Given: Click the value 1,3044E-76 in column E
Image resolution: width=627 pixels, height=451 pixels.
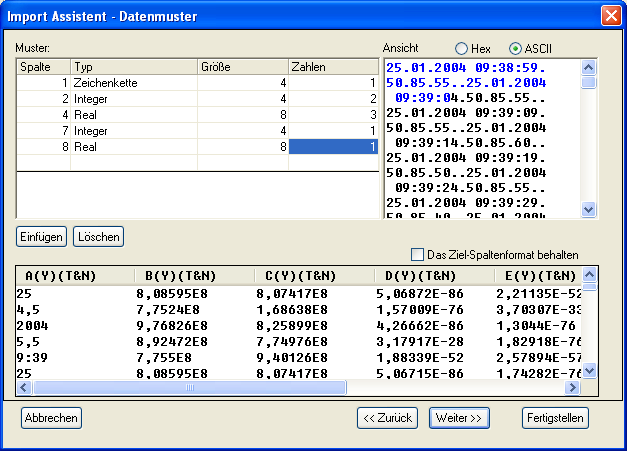Looking at the screenshot, I should (x=536, y=326).
